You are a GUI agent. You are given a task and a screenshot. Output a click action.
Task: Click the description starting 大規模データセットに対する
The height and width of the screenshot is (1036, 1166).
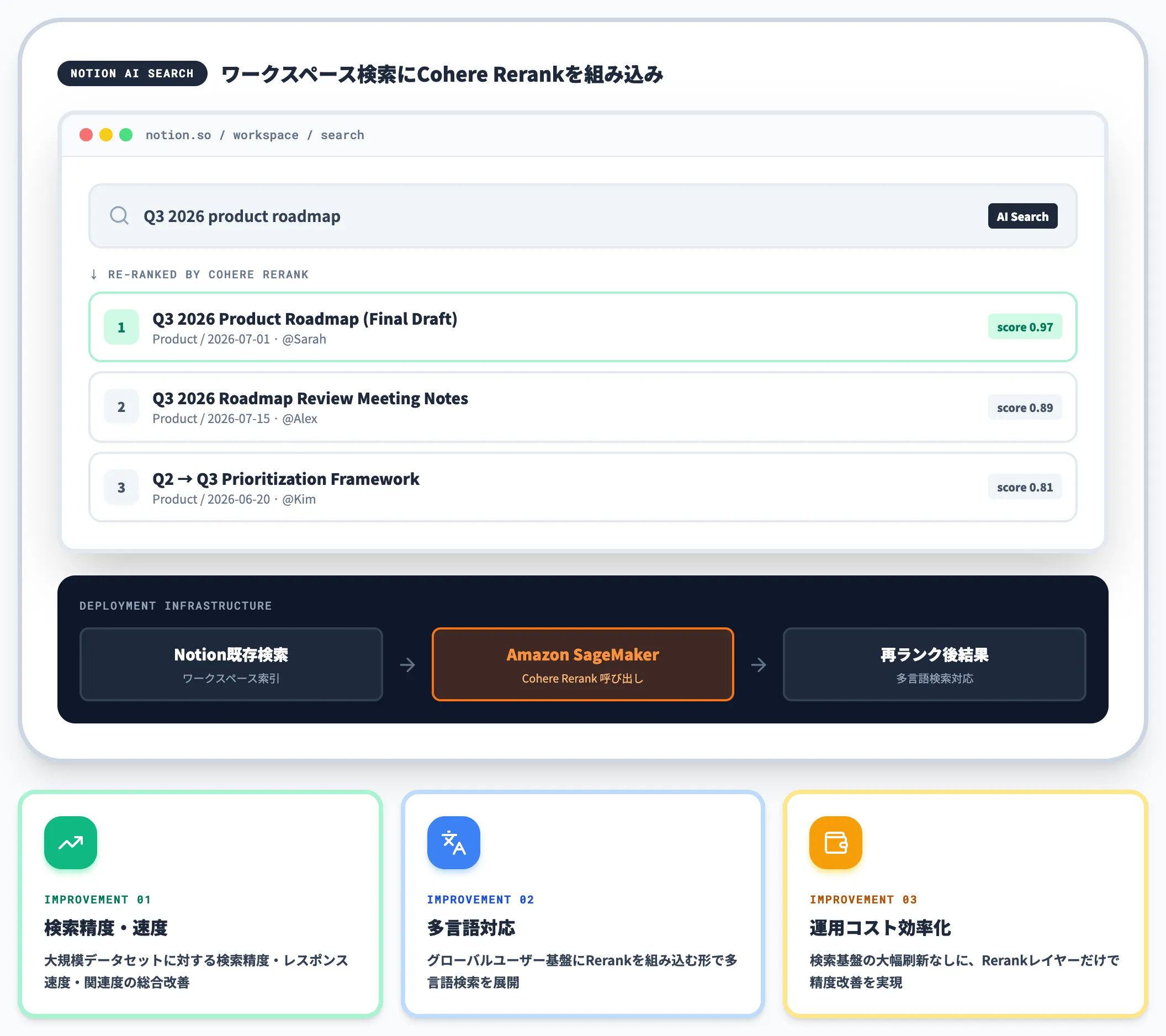coord(196,971)
